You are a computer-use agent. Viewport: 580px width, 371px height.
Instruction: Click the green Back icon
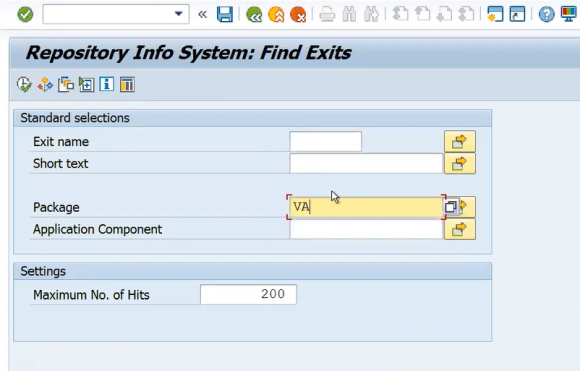tap(254, 14)
